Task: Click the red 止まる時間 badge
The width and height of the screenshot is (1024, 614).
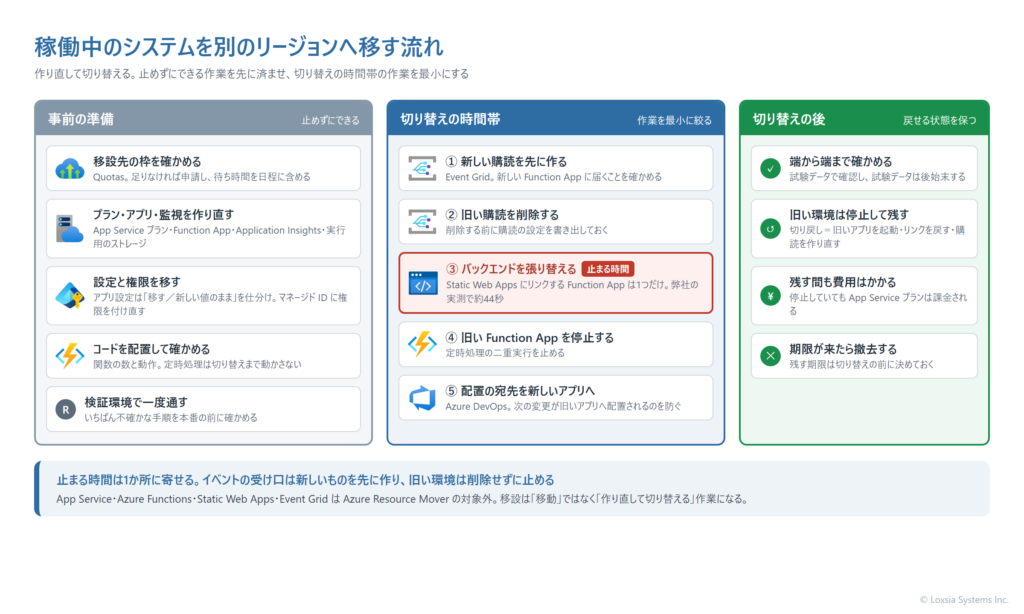Action: click(x=607, y=269)
